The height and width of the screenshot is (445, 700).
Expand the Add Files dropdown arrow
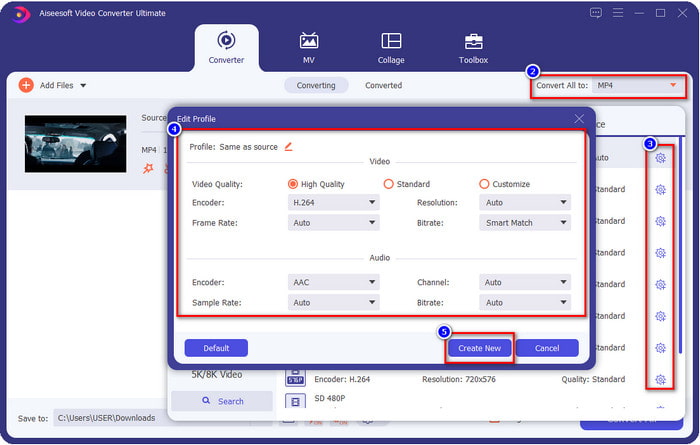(83, 86)
